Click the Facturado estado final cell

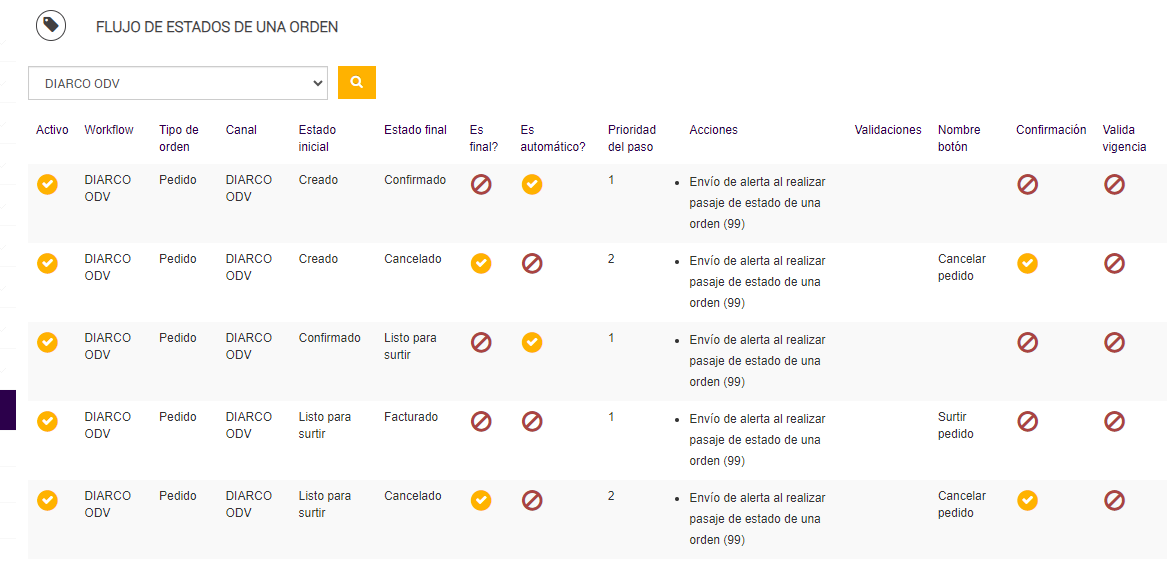[x=411, y=417]
